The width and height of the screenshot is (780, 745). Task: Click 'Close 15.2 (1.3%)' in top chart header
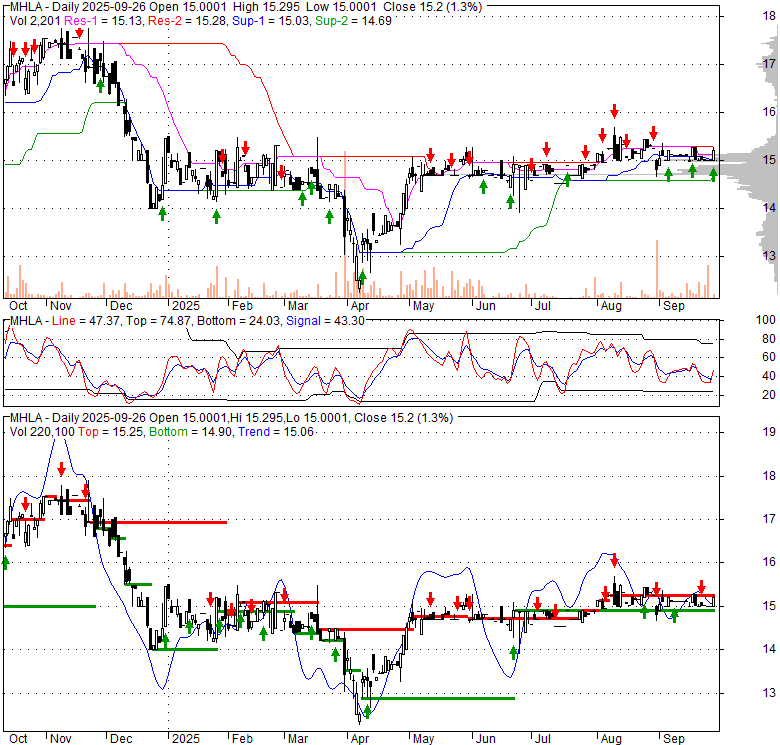coord(431,7)
